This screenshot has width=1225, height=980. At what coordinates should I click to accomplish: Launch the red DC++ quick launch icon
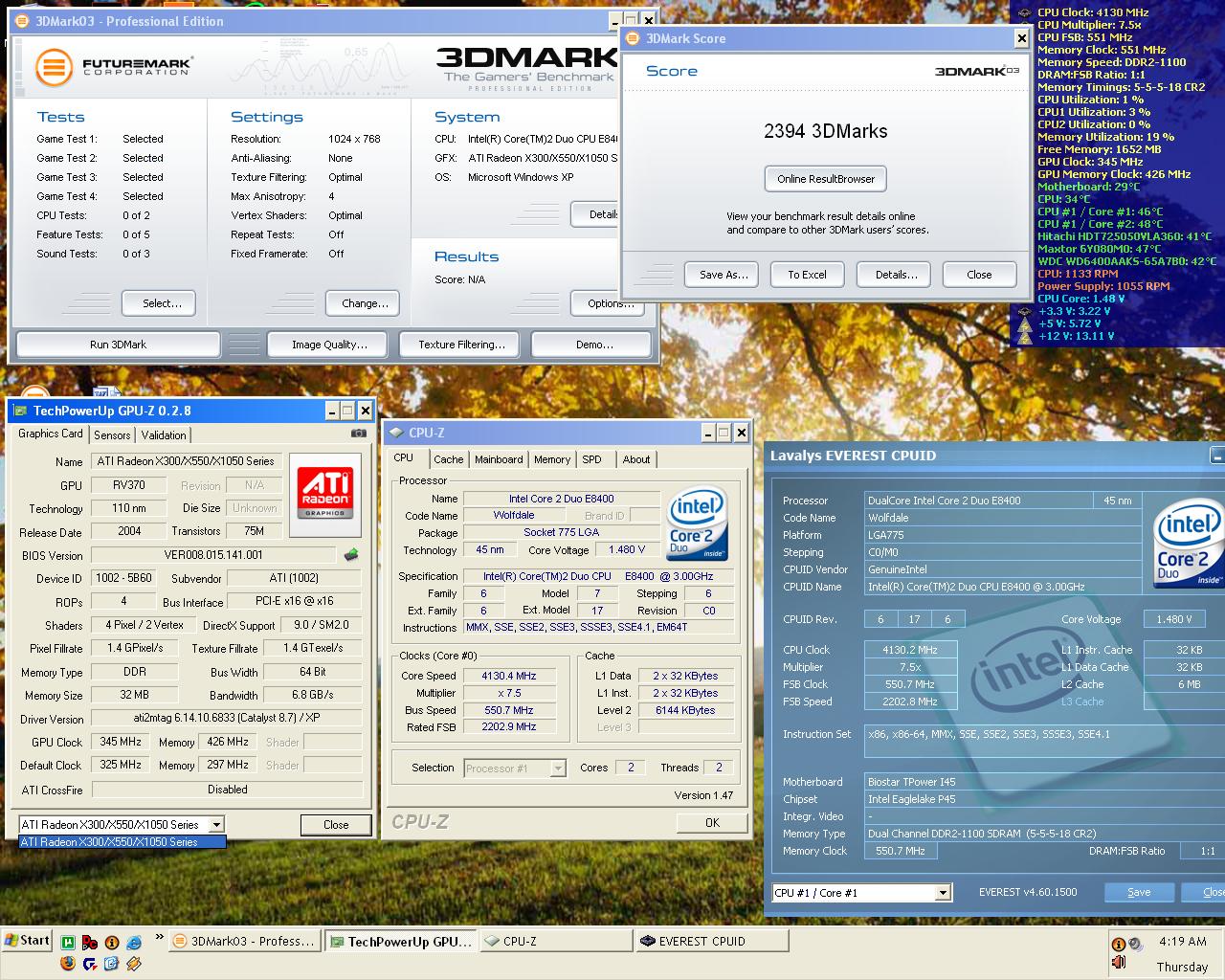[x=90, y=943]
